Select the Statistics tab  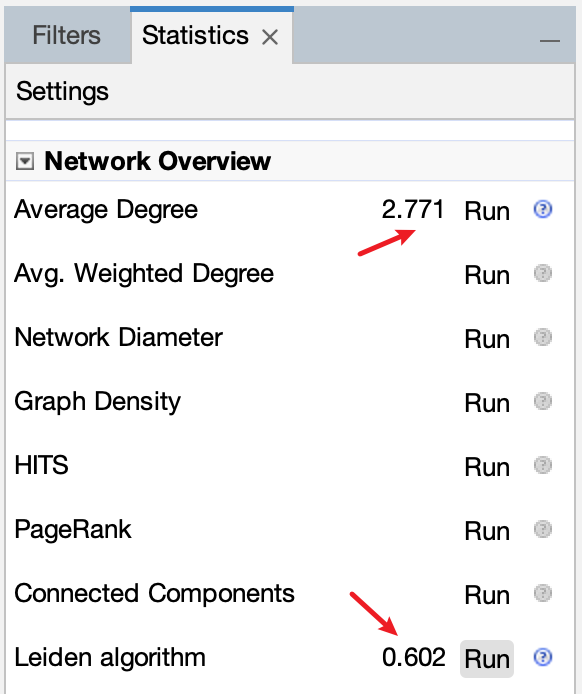click(195, 35)
